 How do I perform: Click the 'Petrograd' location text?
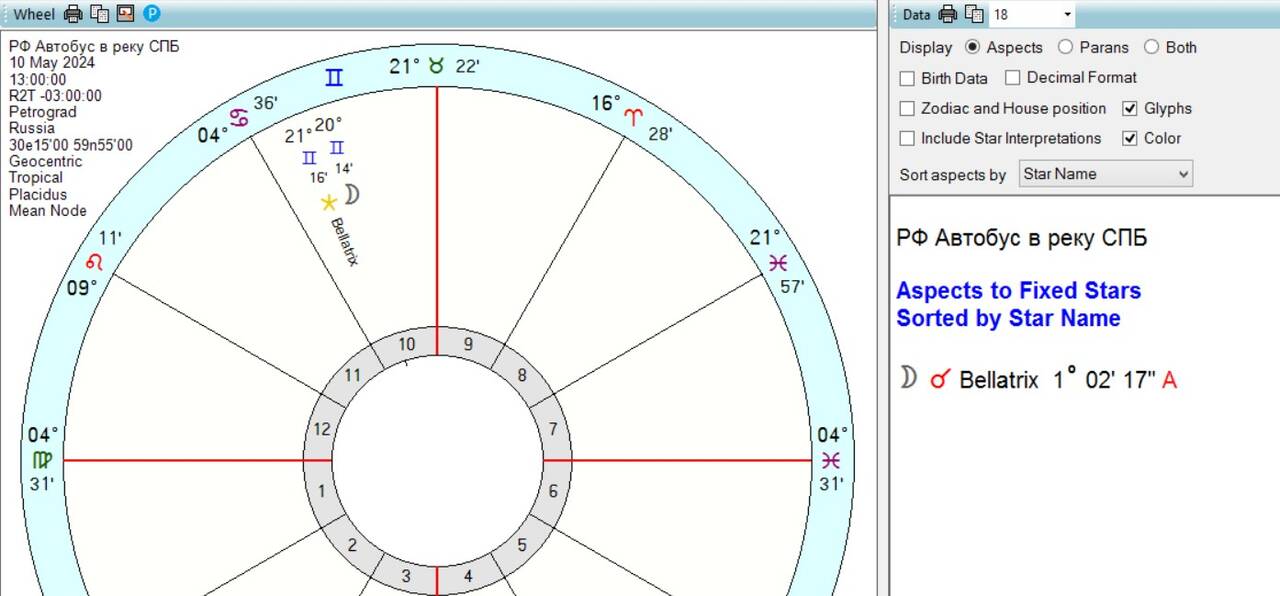click(x=42, y=112)
